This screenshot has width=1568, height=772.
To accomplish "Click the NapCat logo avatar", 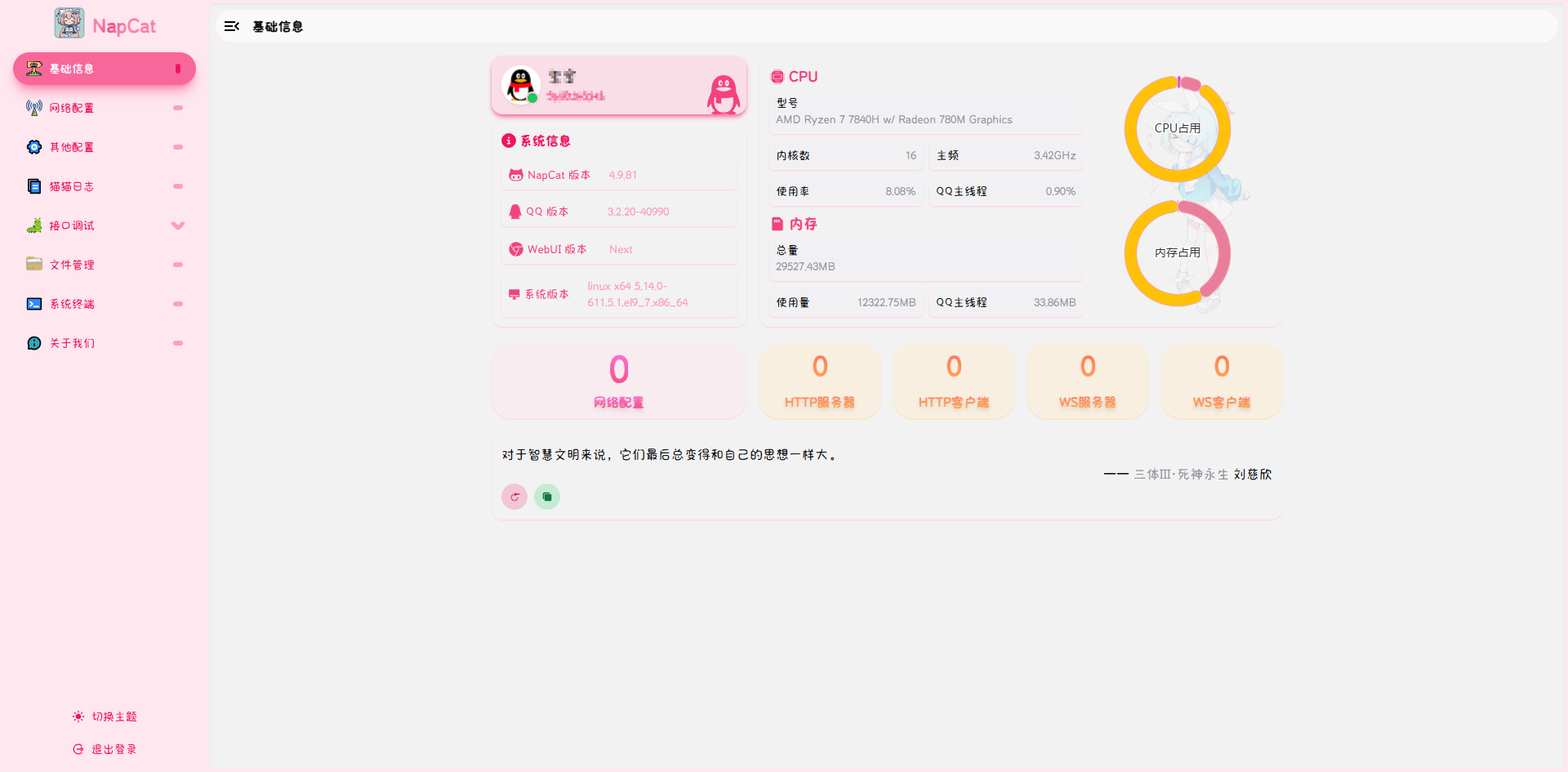I will [69, 23].
